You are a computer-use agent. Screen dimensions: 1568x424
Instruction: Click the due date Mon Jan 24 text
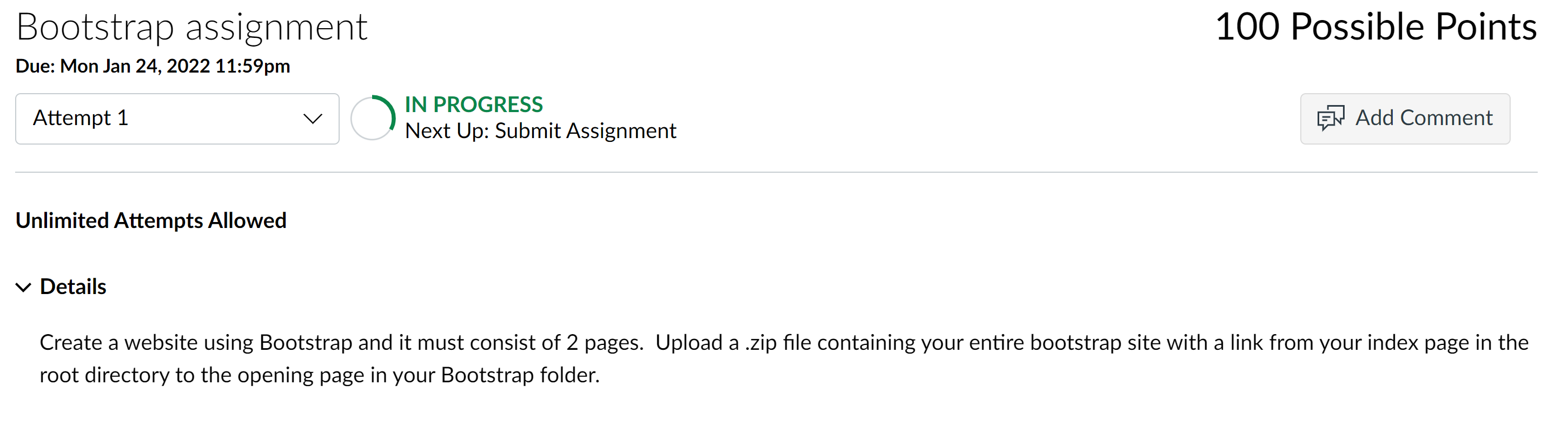pyautogui.click(x=153, y=66)
